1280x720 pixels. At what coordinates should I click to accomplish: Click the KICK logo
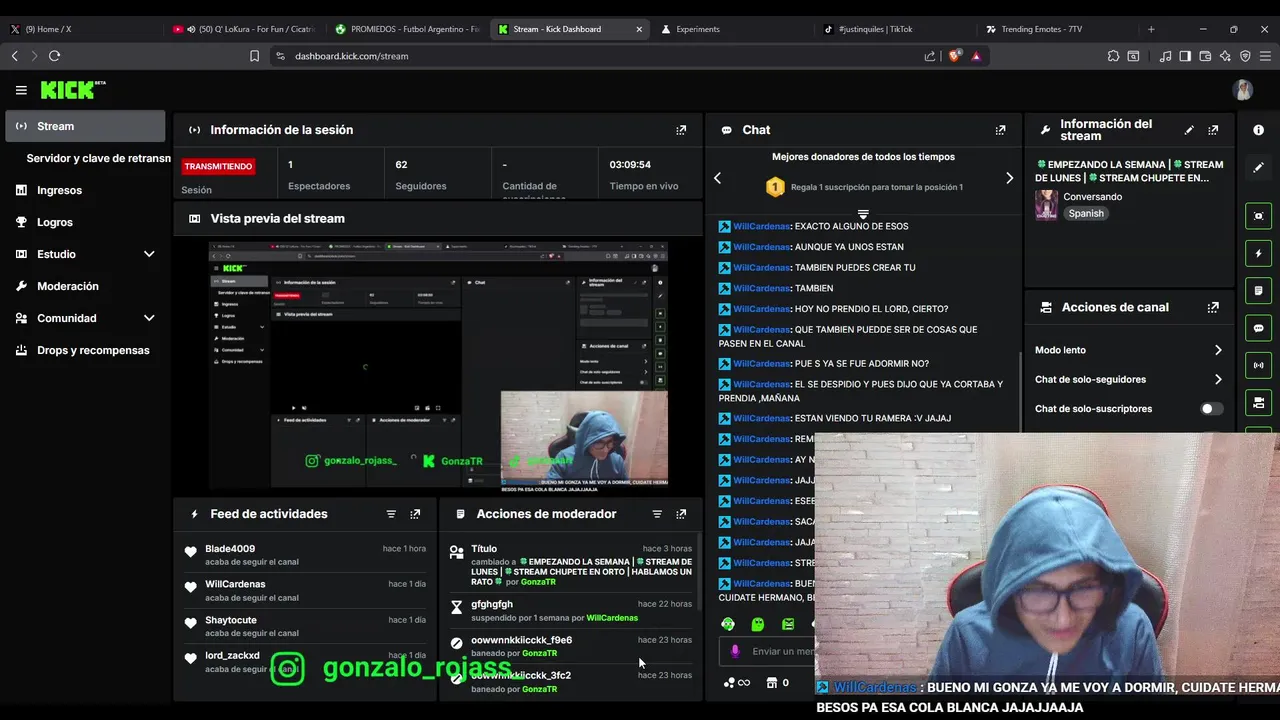pyautogui.click(x=73, y=90)
